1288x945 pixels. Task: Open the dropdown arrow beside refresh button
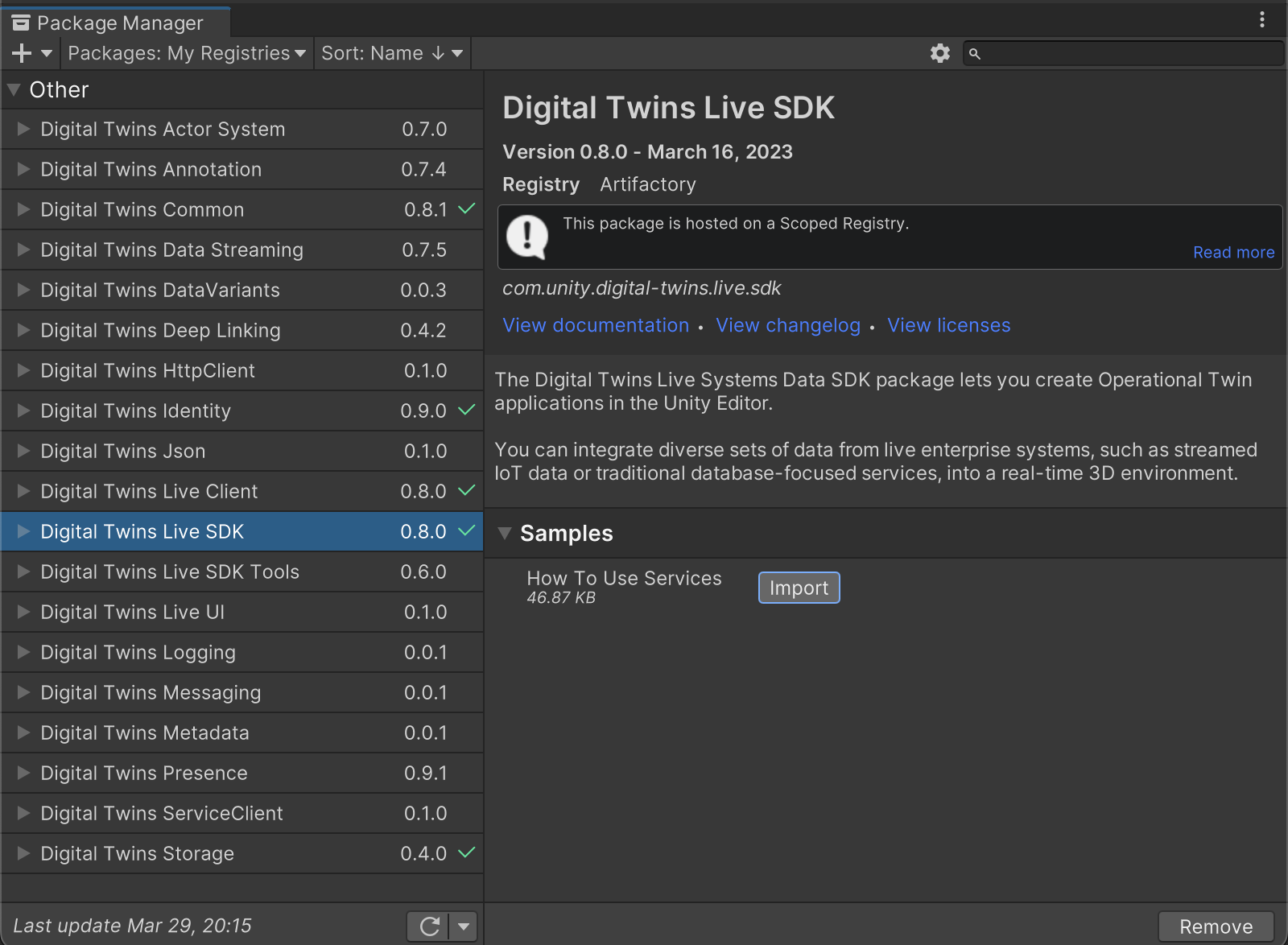point(464,926)
